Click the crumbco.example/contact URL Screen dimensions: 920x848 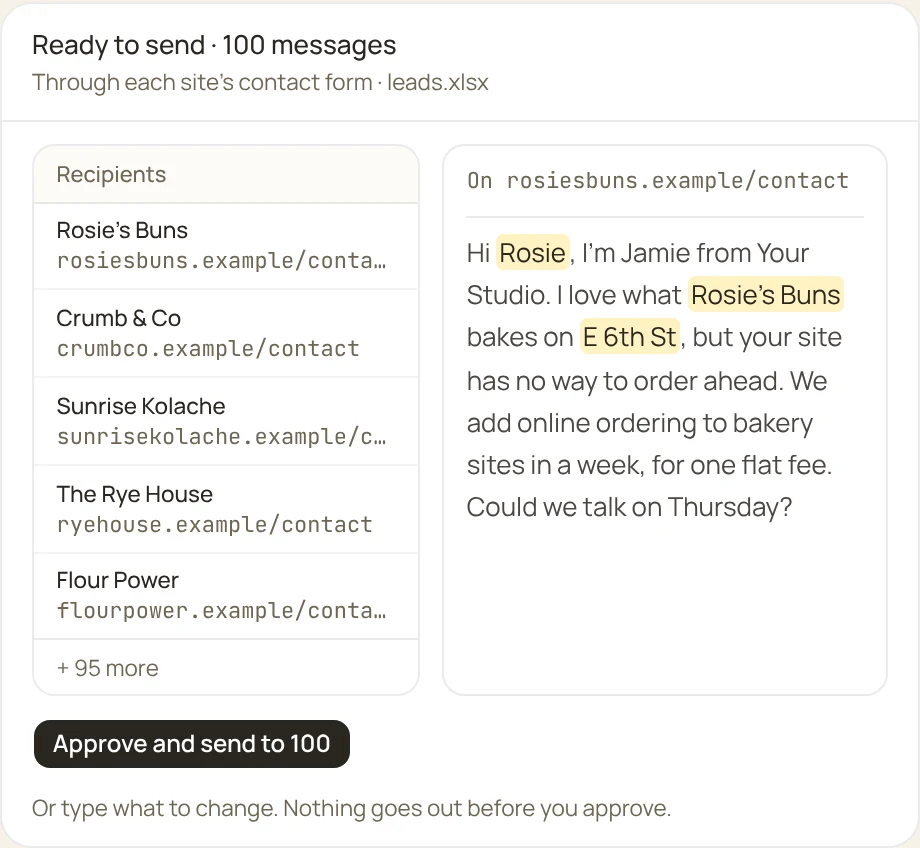coord(208,349)
